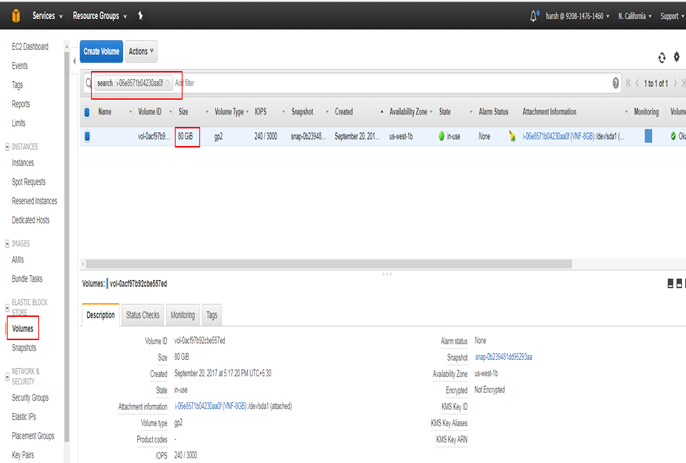Image resolution: width=686 pixels, height=463 pixels.
Task: Open the Resource Groups dropdown
Action: coord(100,16)
